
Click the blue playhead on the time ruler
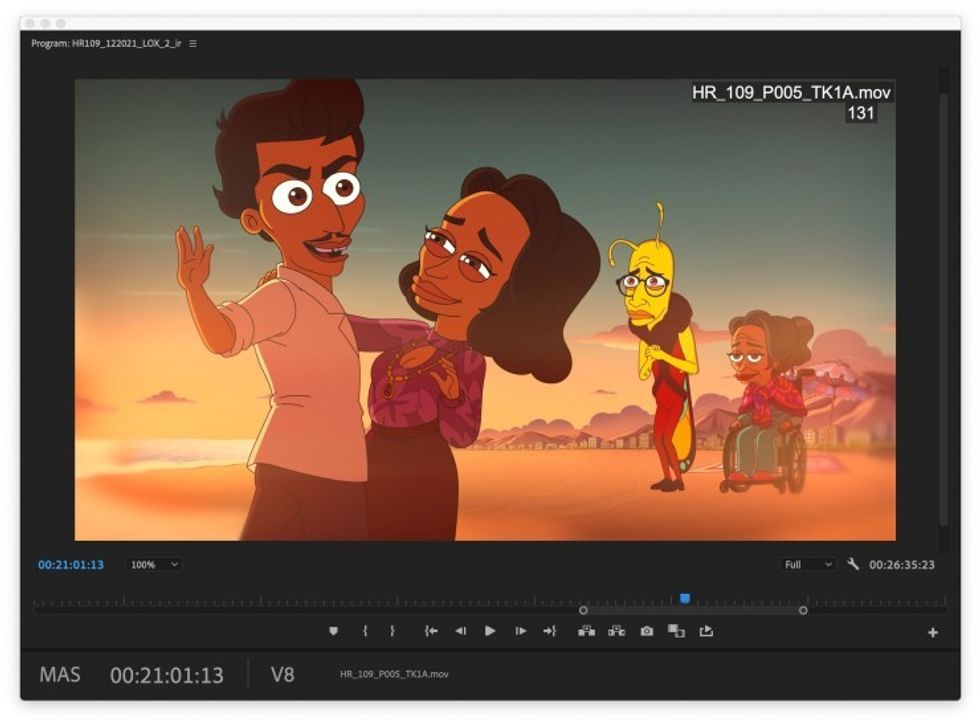tap(685, 599)
